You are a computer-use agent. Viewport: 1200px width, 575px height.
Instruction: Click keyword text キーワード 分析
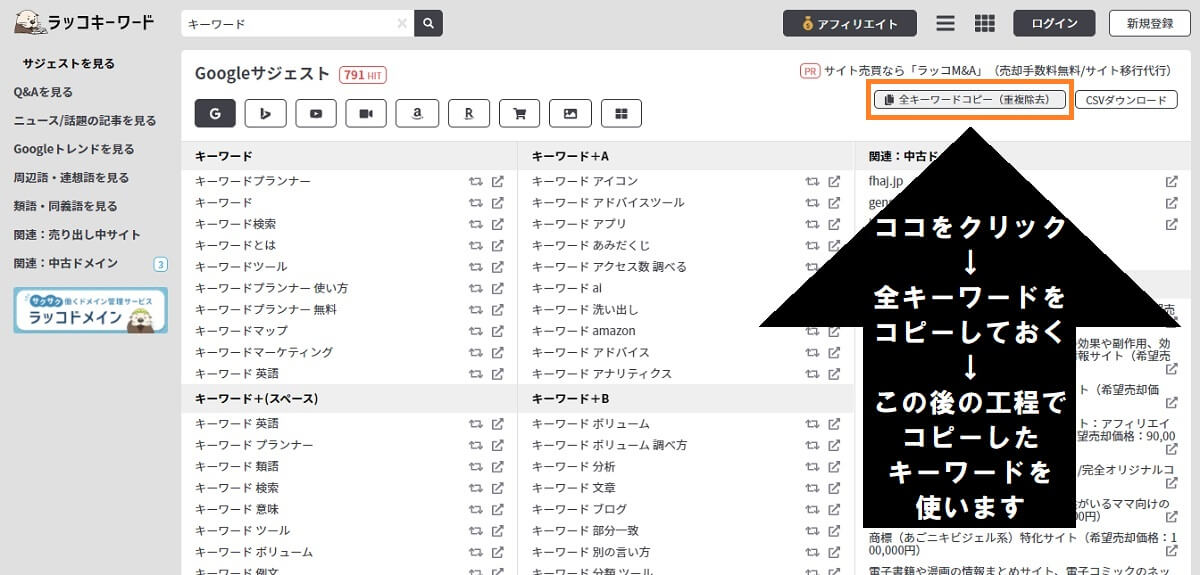pos(574,467)
